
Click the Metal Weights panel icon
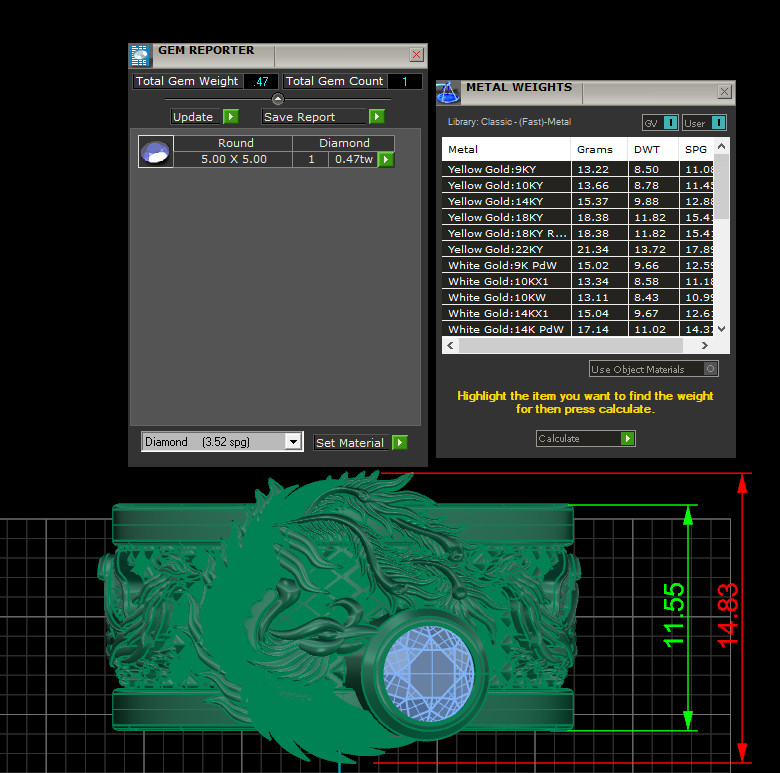(447, 93)
